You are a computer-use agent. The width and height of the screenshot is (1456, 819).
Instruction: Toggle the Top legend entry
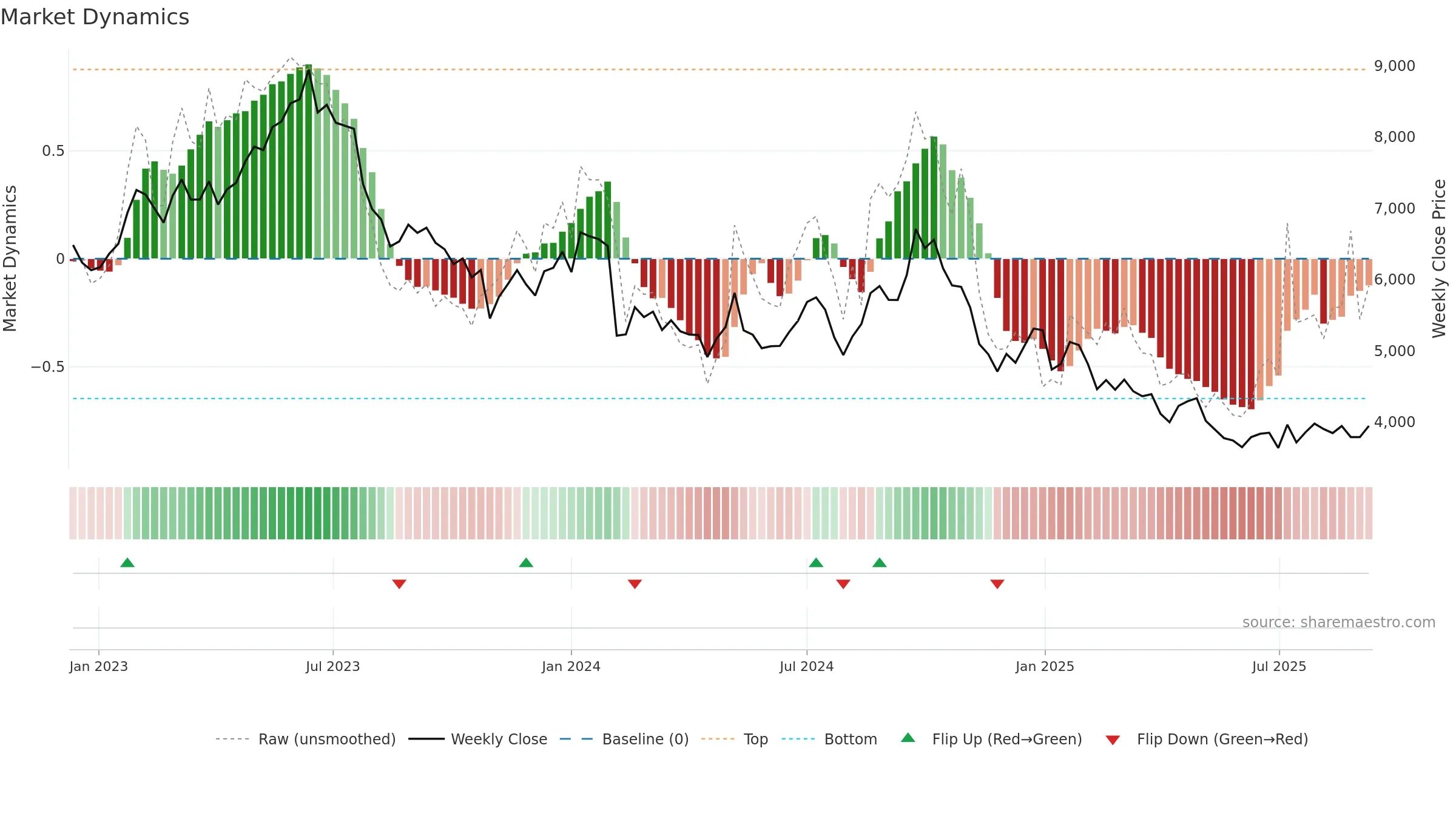pos(734,739)
